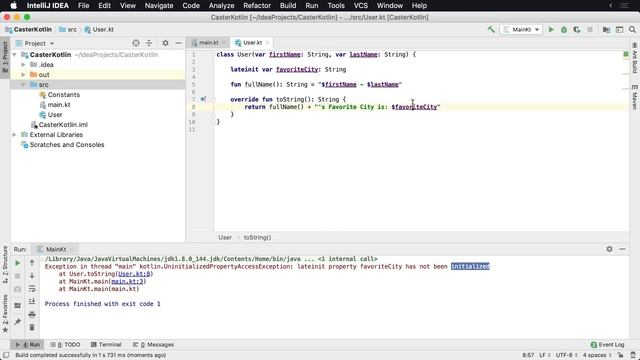640x360 pixels.
Task: Rerun MainKt in Run panel
Action: (x=18, y=263)
